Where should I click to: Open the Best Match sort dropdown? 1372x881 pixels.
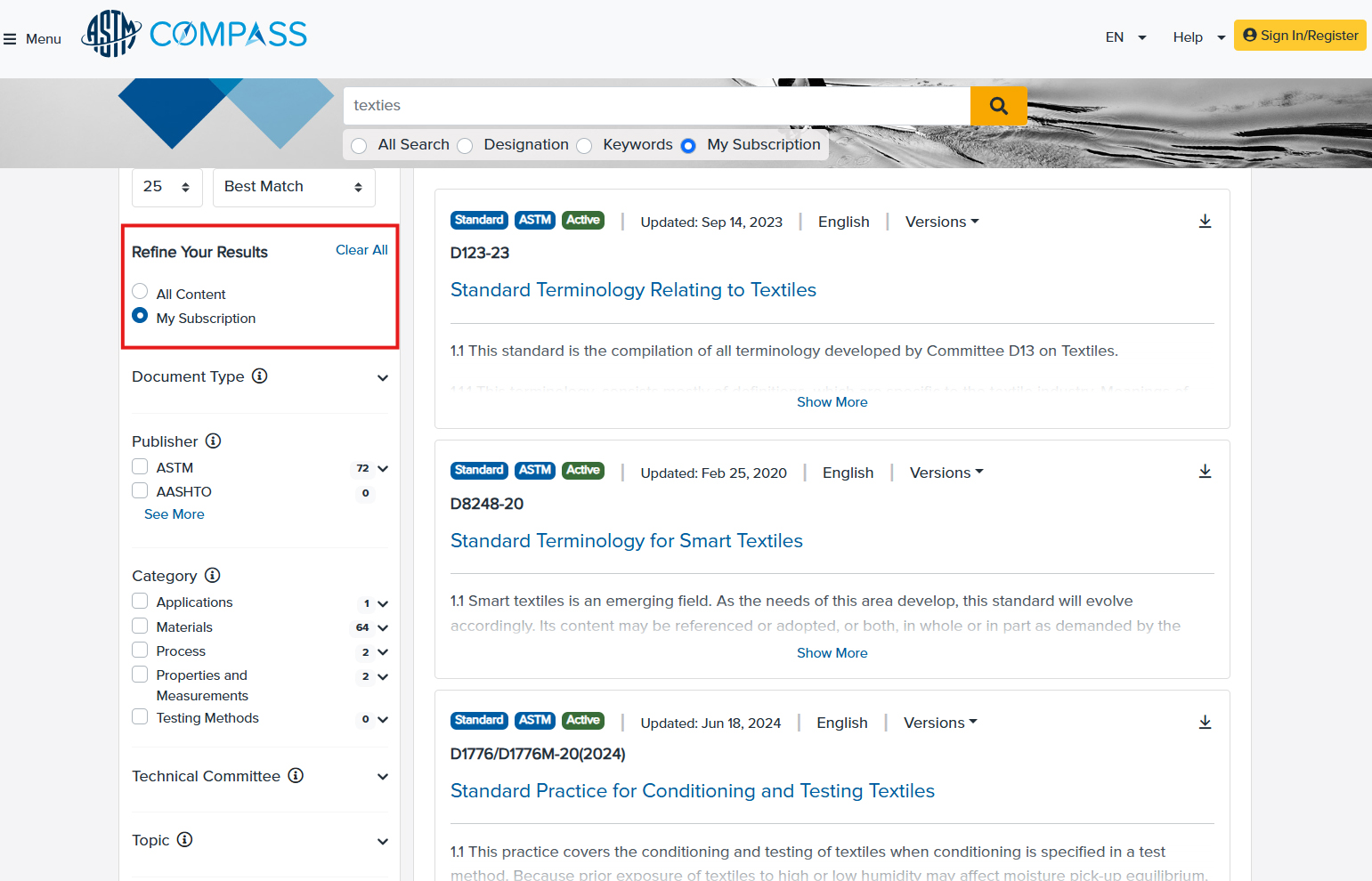(x=294, y=187)
